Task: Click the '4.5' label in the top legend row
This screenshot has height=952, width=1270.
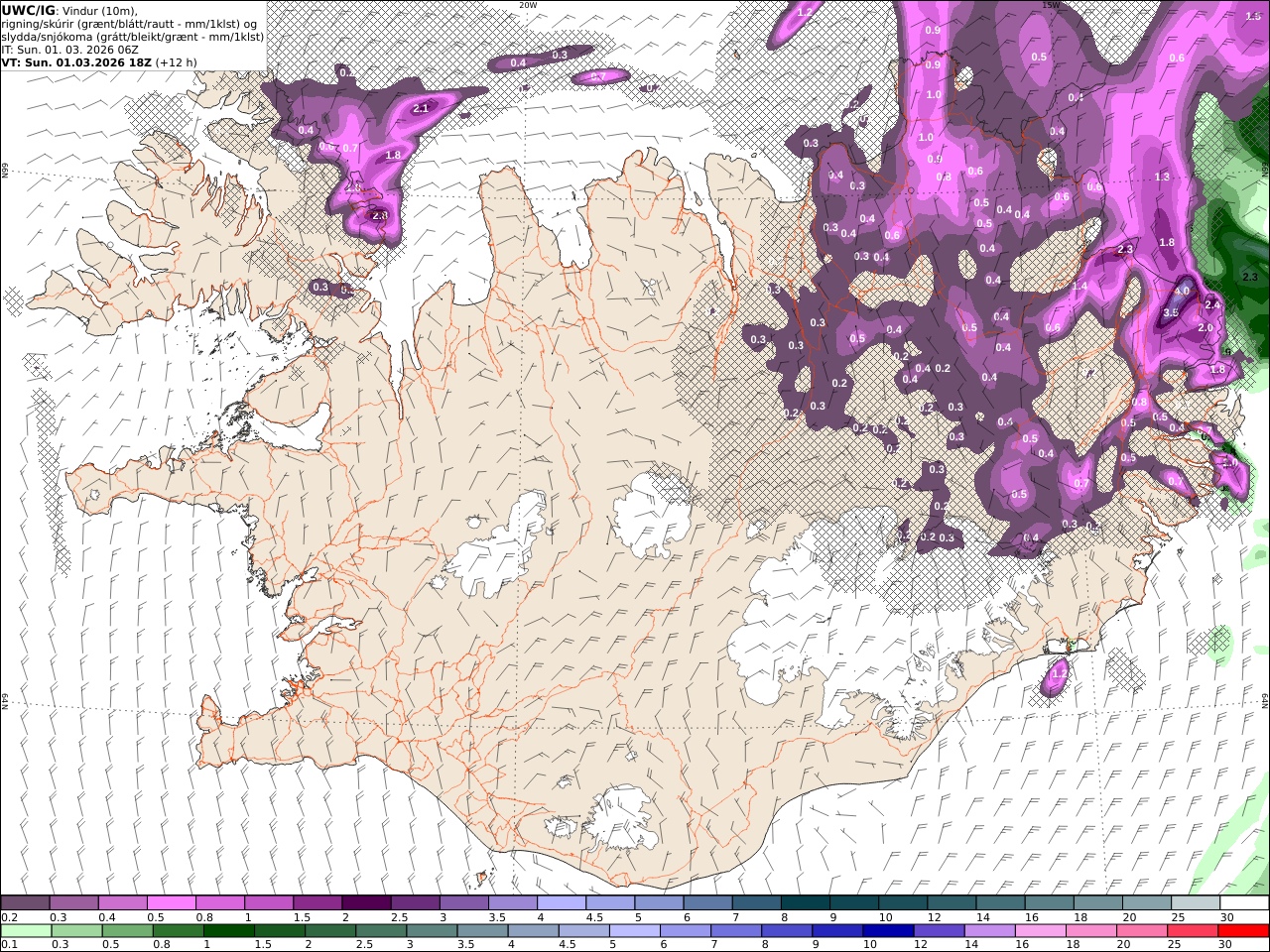Action: coord(593,917)
